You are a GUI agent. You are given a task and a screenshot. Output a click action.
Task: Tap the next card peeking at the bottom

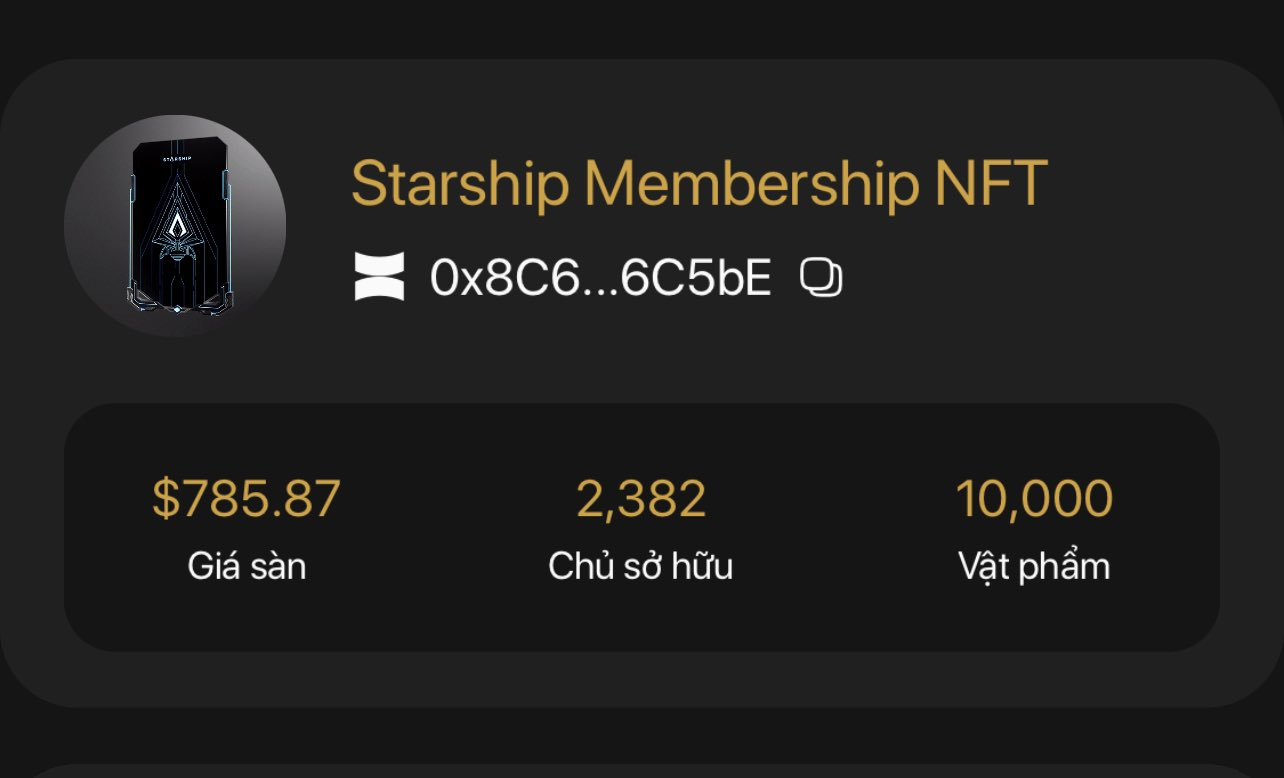coord(642,771)
